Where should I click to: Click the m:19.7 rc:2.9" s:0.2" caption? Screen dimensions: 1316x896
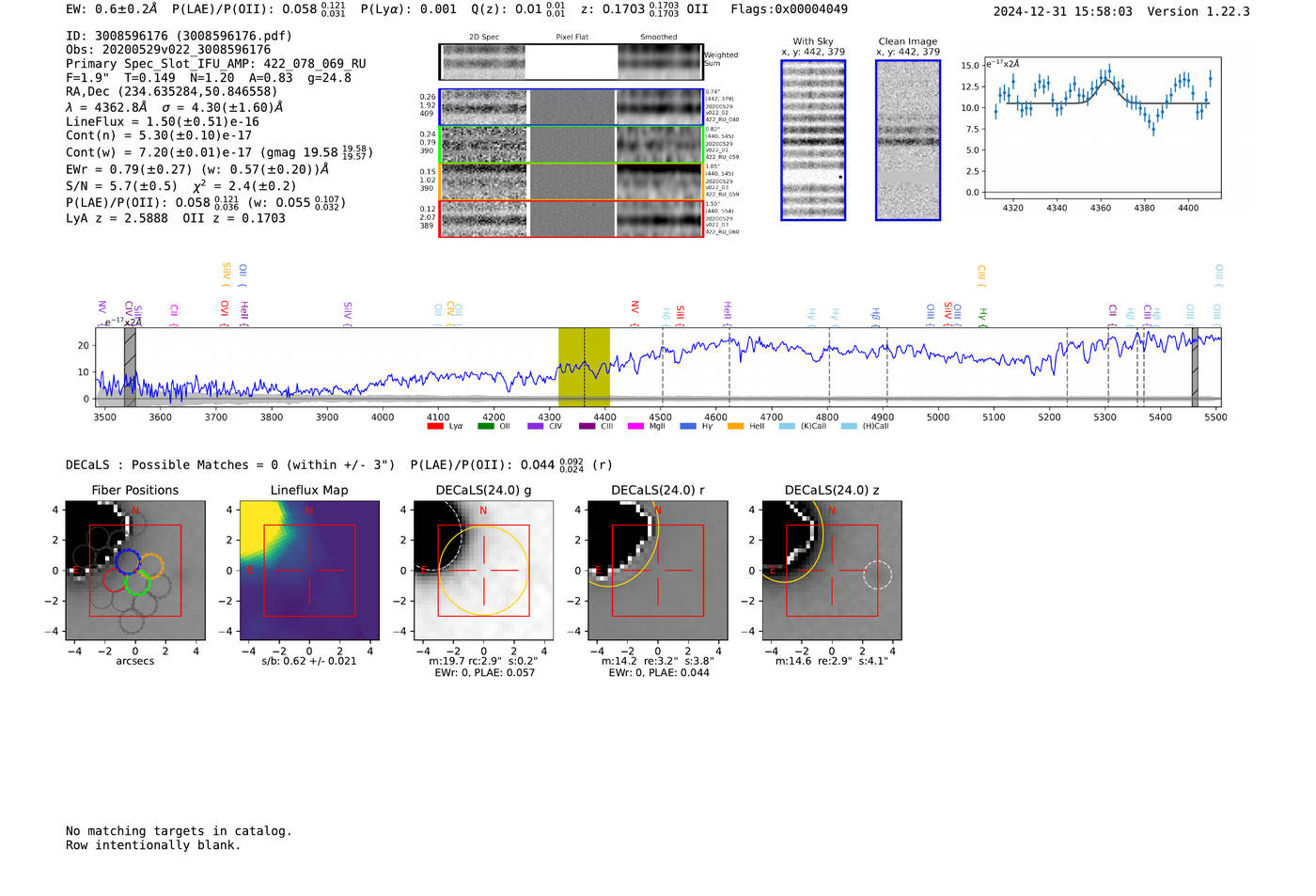[x=483, y=661]
